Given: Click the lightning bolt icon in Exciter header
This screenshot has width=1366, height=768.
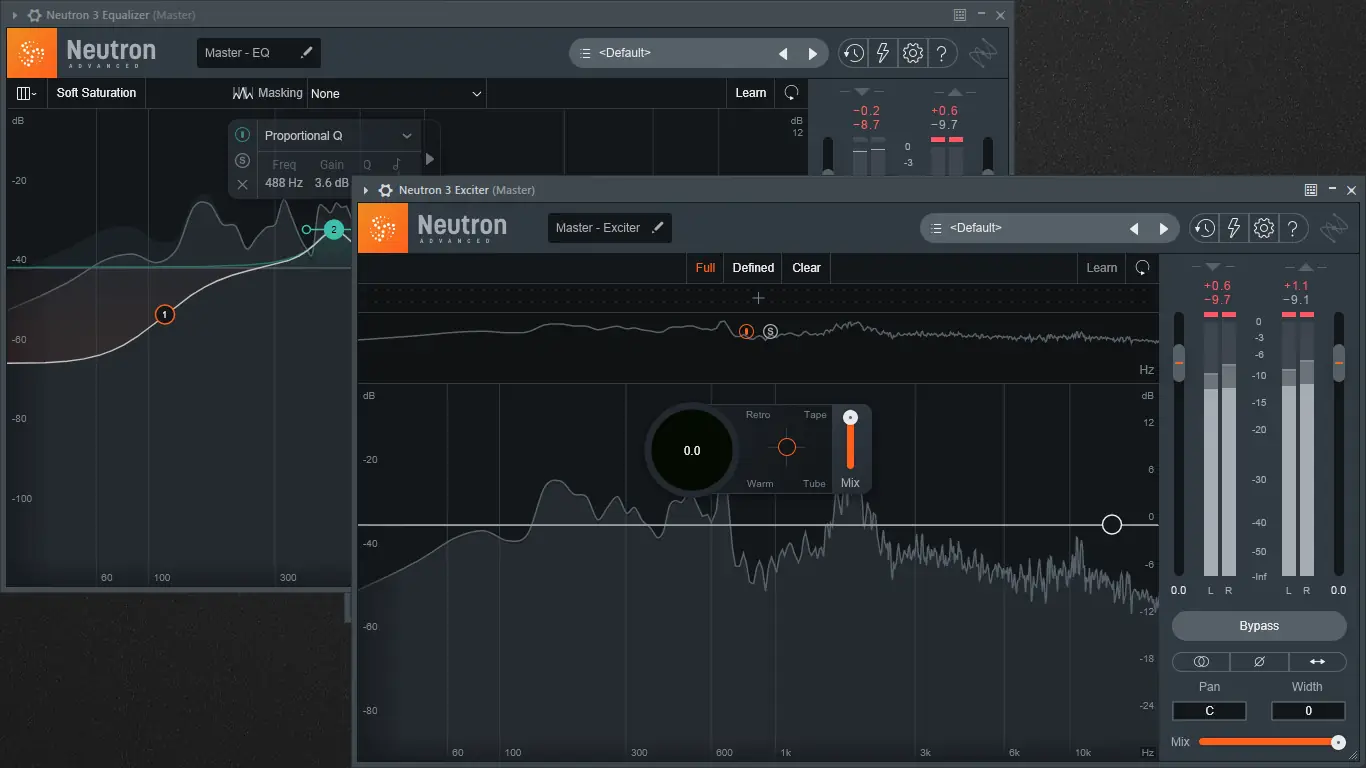Looking at the screenshot, I should 1234,228.
